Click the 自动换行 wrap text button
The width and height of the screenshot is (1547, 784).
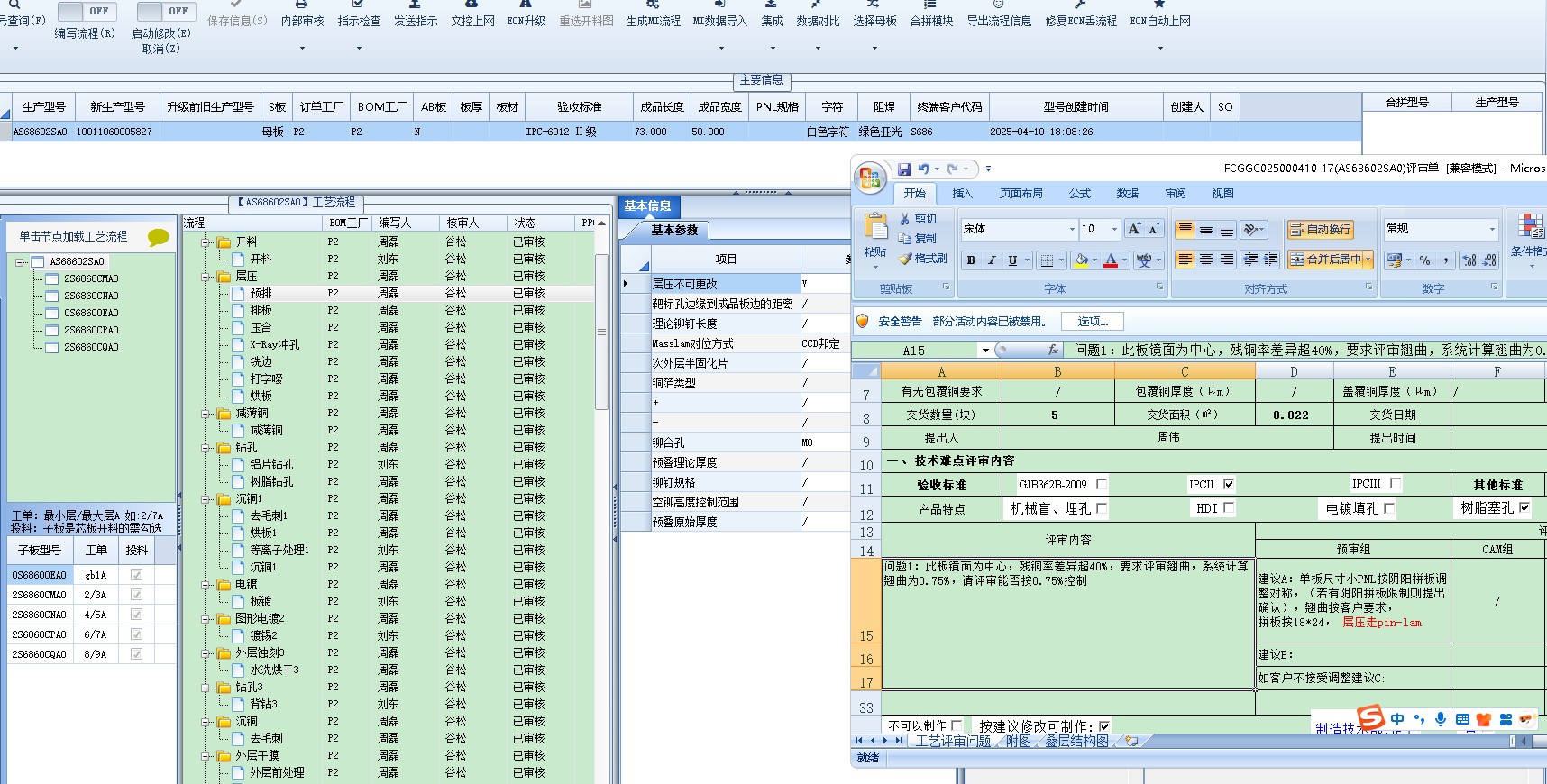tap(1320, 230)
